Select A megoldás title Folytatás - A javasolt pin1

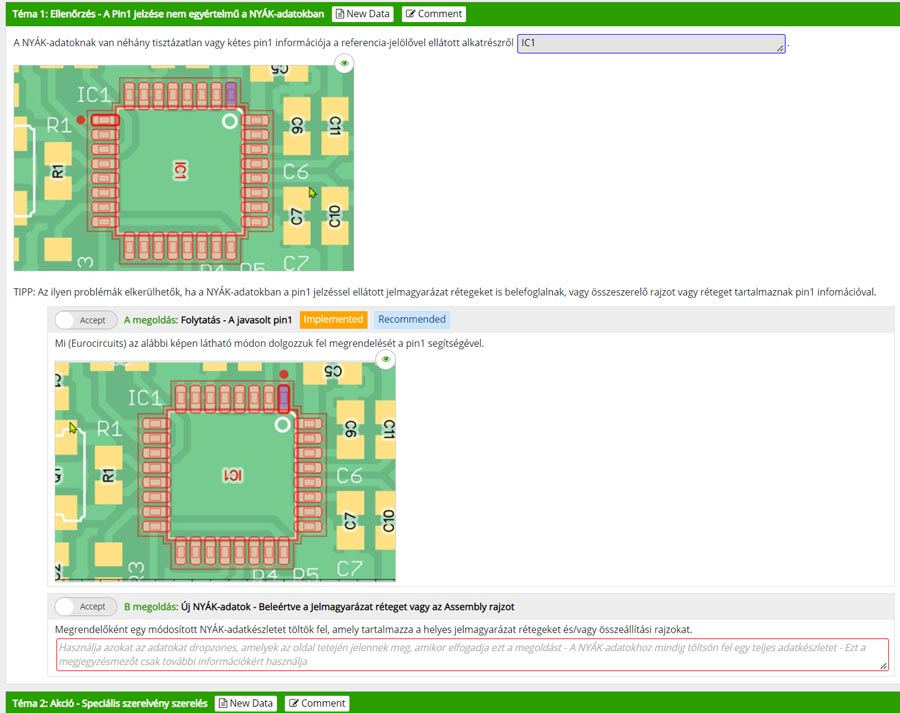pyautogui.click(x=236, y=320)
